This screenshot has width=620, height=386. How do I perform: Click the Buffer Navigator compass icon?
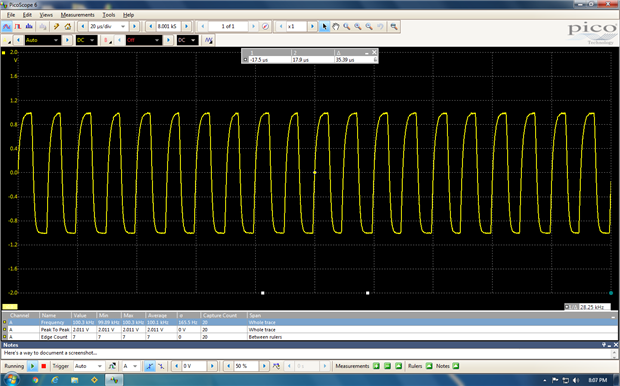(x=265, y=26)
